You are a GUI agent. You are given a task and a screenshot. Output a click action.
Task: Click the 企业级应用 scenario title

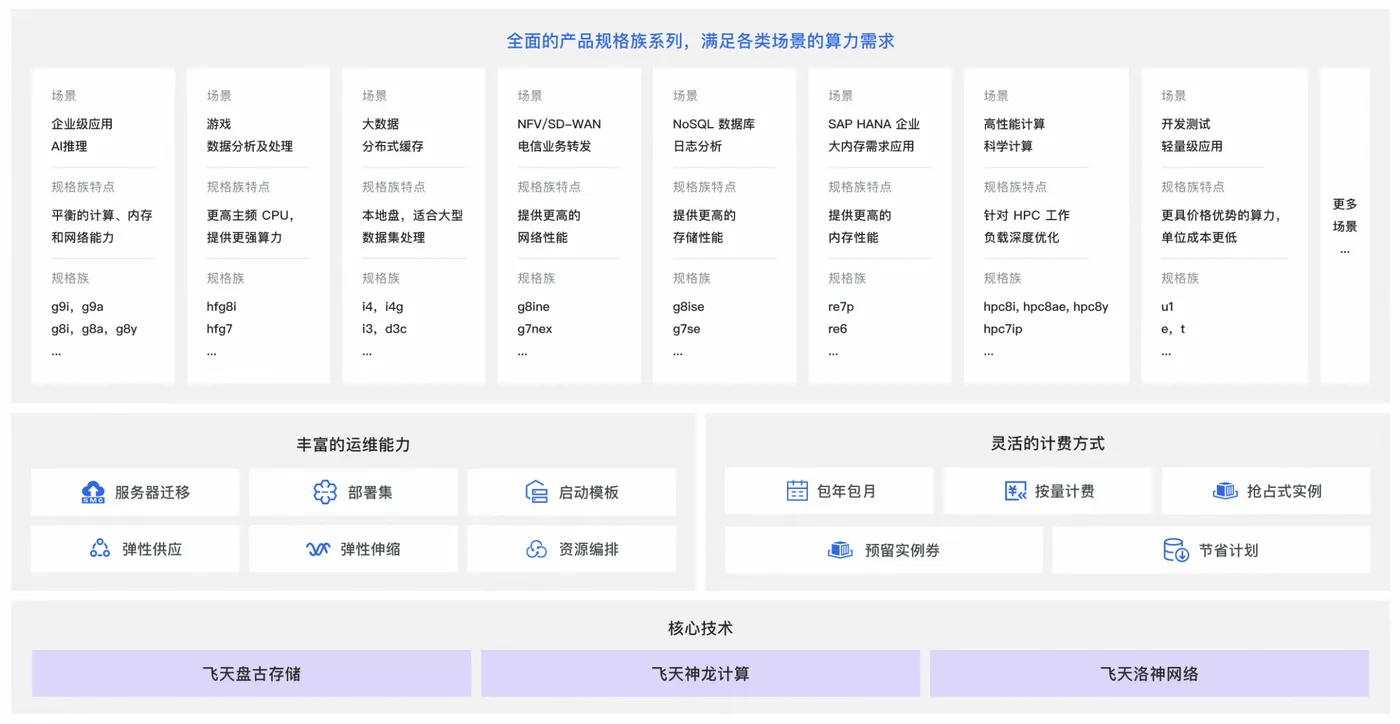pyautogui.click(x=82, y=124)
